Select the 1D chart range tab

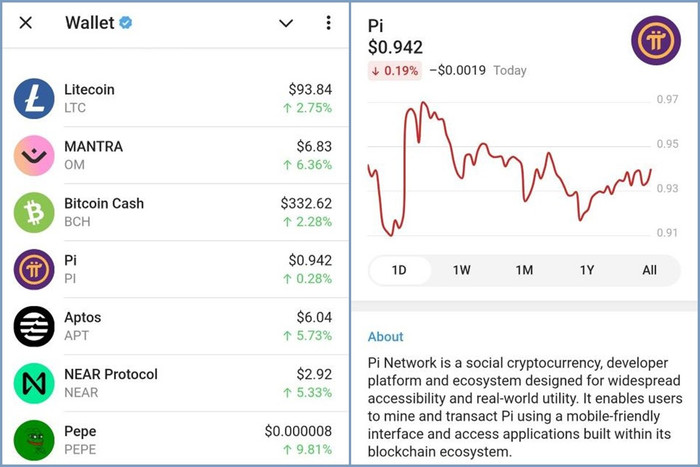pyautogui.click(x=400, y=270)
